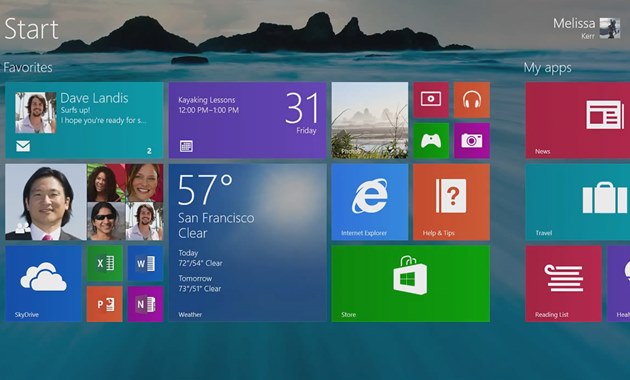Launch PowerPoint small tile

tap(105, 304)
